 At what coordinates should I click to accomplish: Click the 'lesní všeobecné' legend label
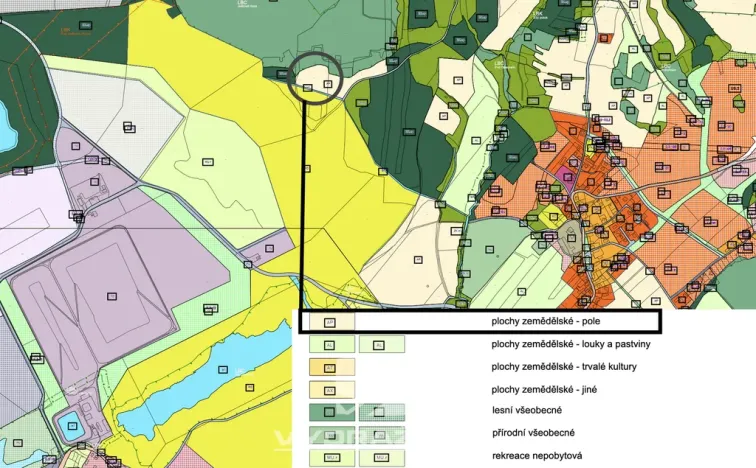click(x=527, y=410)
